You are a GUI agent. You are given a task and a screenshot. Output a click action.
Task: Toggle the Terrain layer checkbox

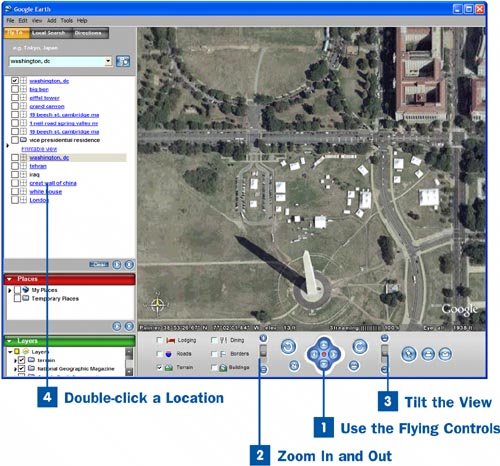tap(160, 367)
